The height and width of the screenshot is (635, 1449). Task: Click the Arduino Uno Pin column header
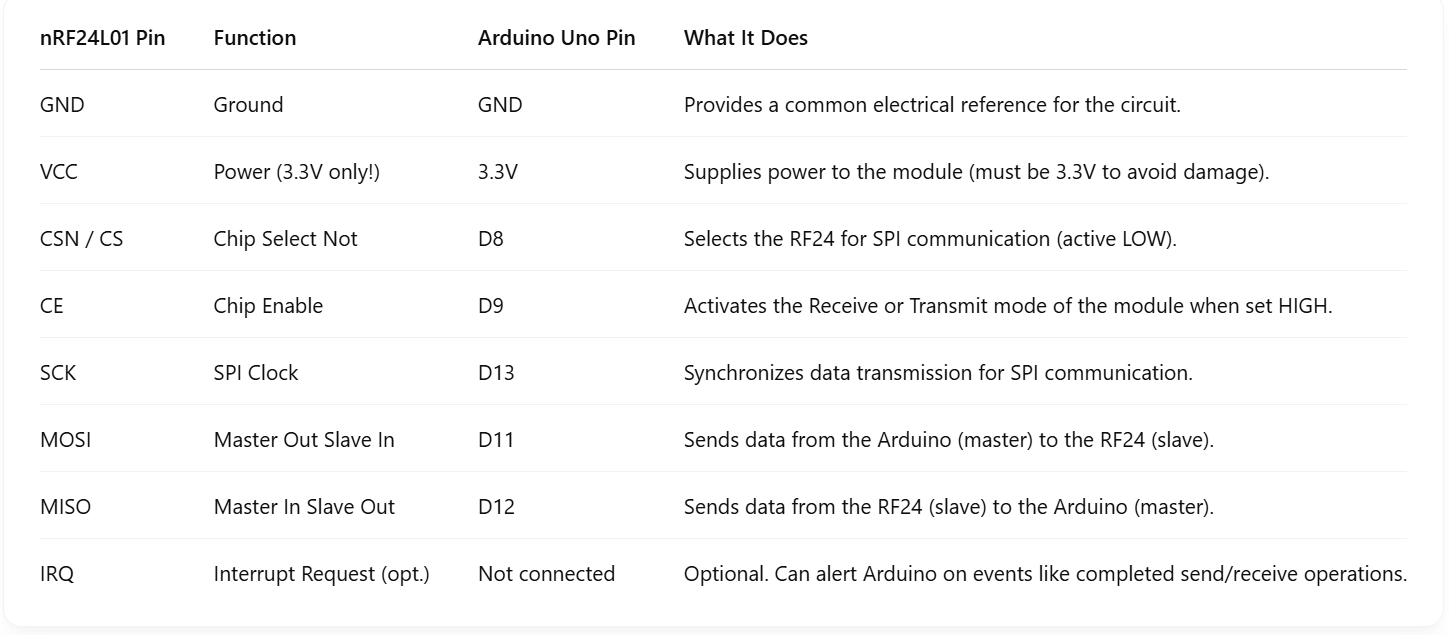557,38
